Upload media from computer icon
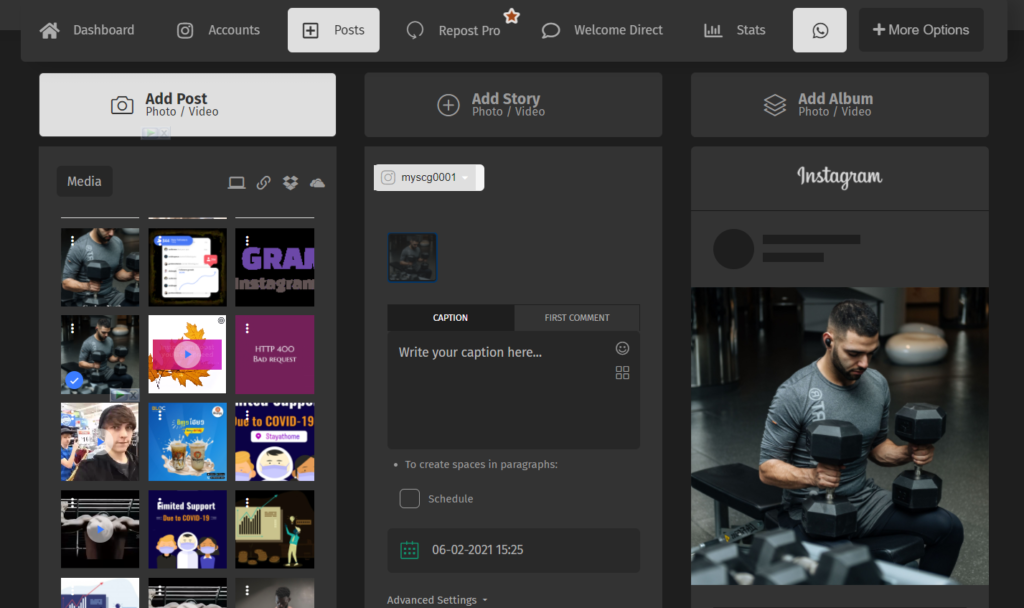Viewport: 1024px width, 608px height. coord(236,183)
